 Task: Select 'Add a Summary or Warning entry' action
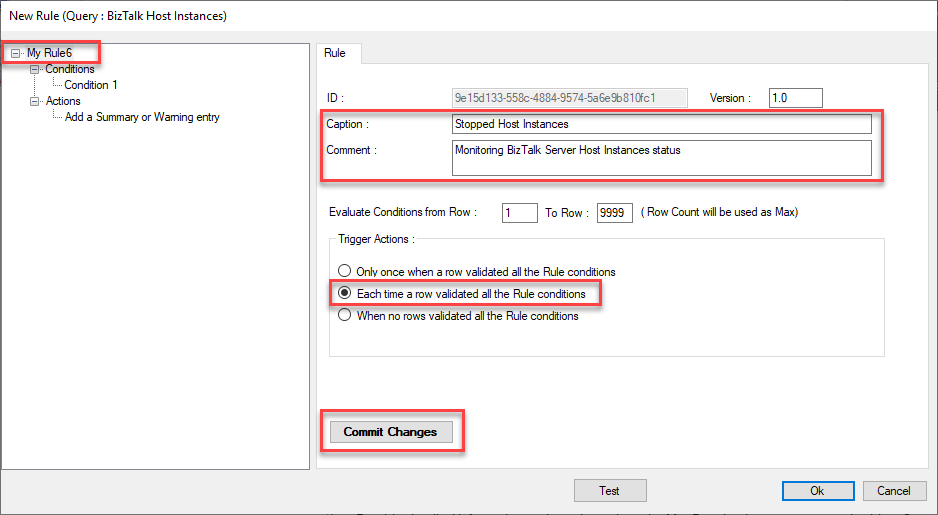pos(142,117)
